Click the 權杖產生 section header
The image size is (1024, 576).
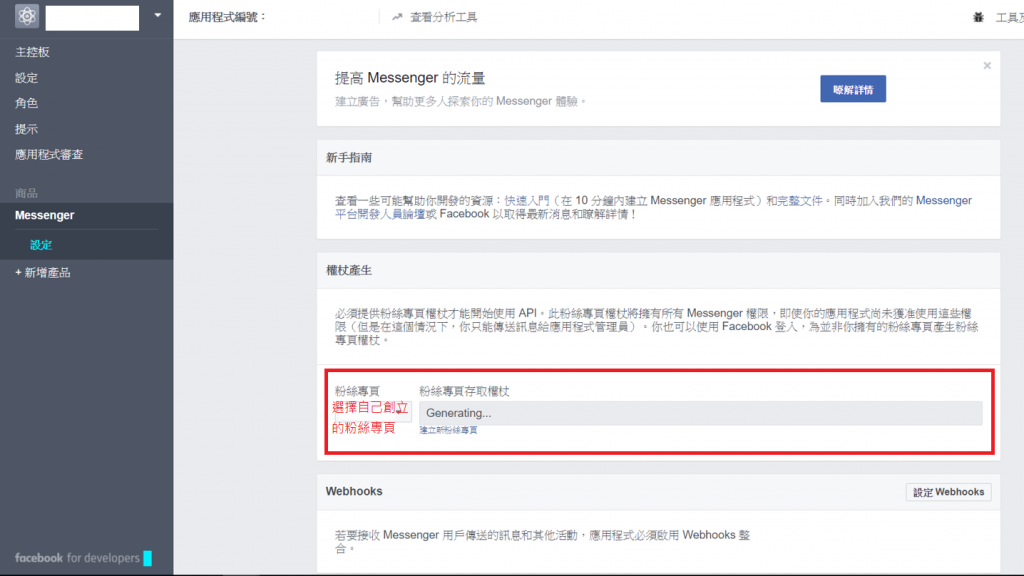point(349,270)
